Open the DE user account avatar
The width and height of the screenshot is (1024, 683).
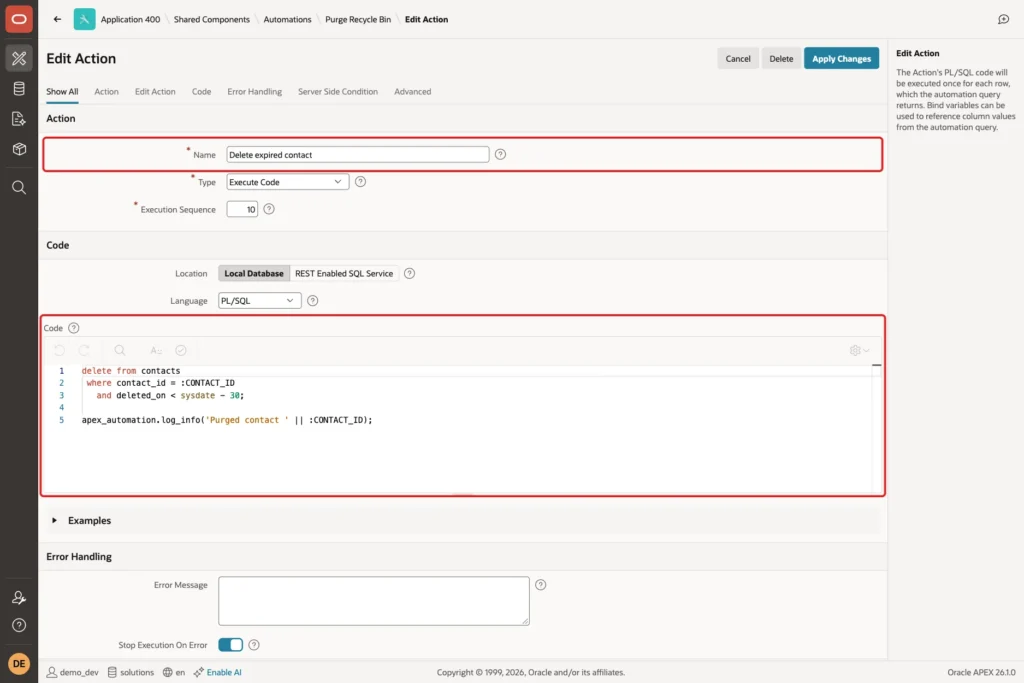coord(19,663)
